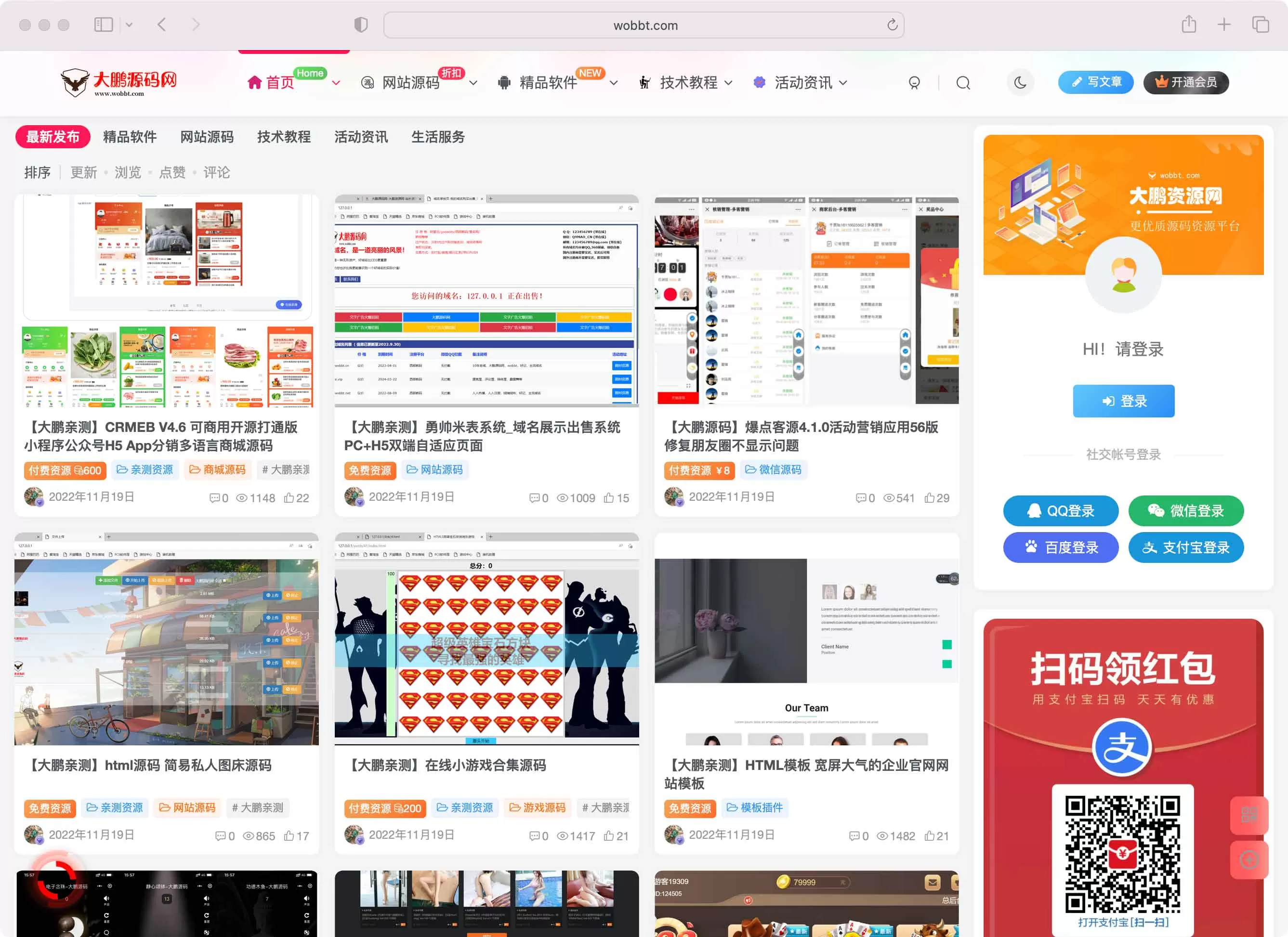Click the 大鹏源码网 site logo
The height and width of the screenshot is (937, 1288).
[118, 83]
